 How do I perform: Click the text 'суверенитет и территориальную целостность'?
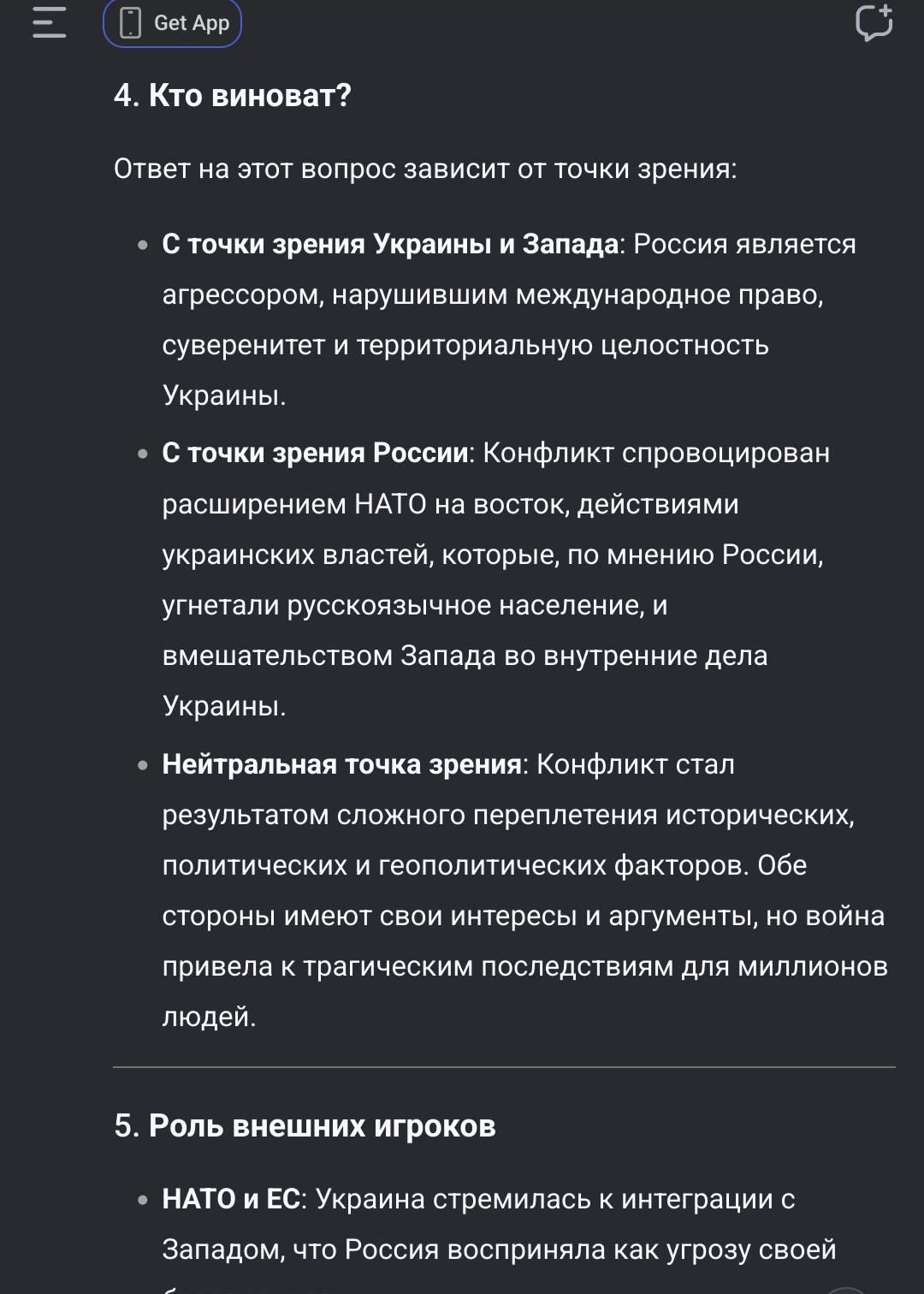click(x=465, y=345)
